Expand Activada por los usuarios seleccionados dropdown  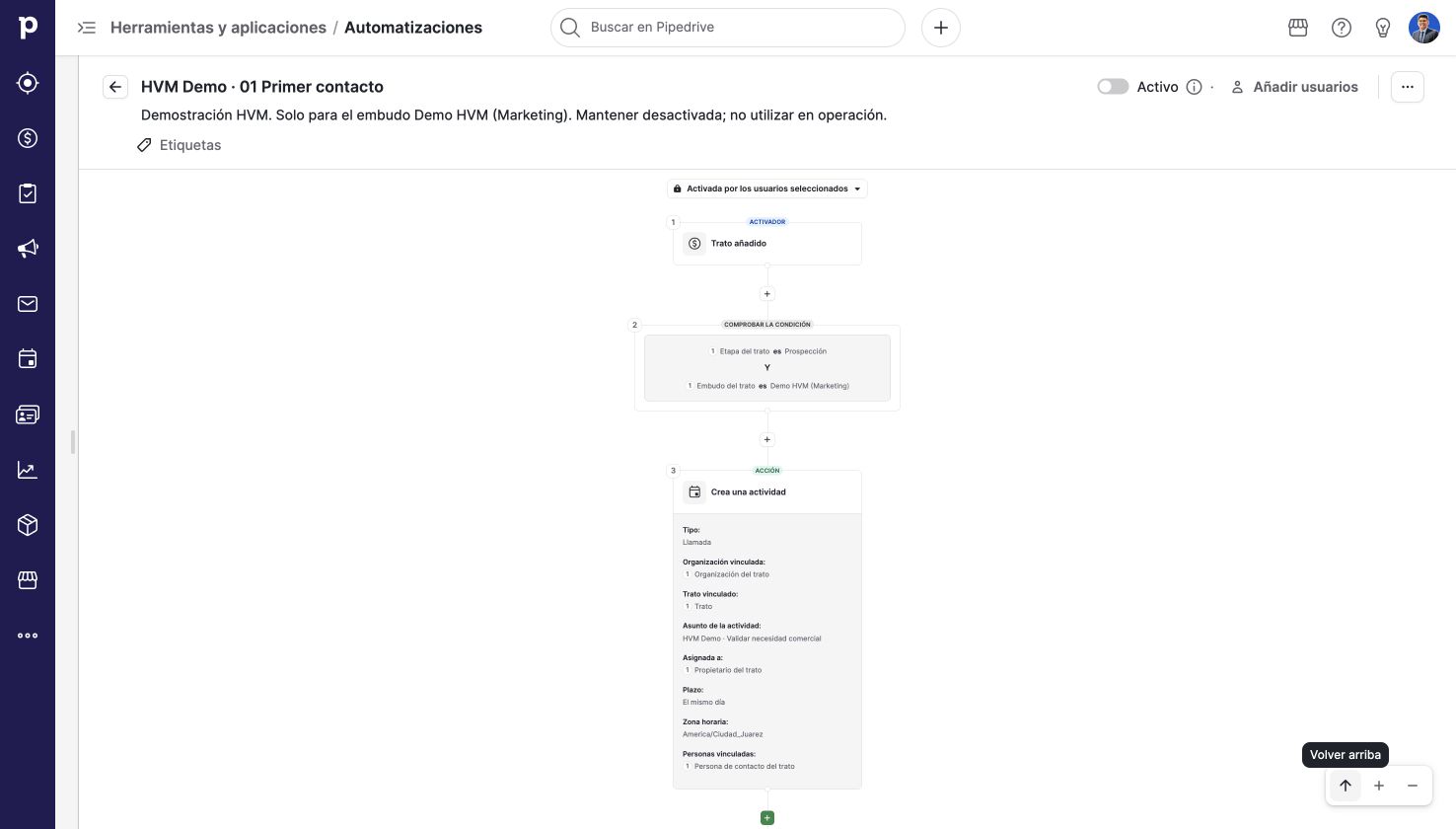(x=767, y=188)
